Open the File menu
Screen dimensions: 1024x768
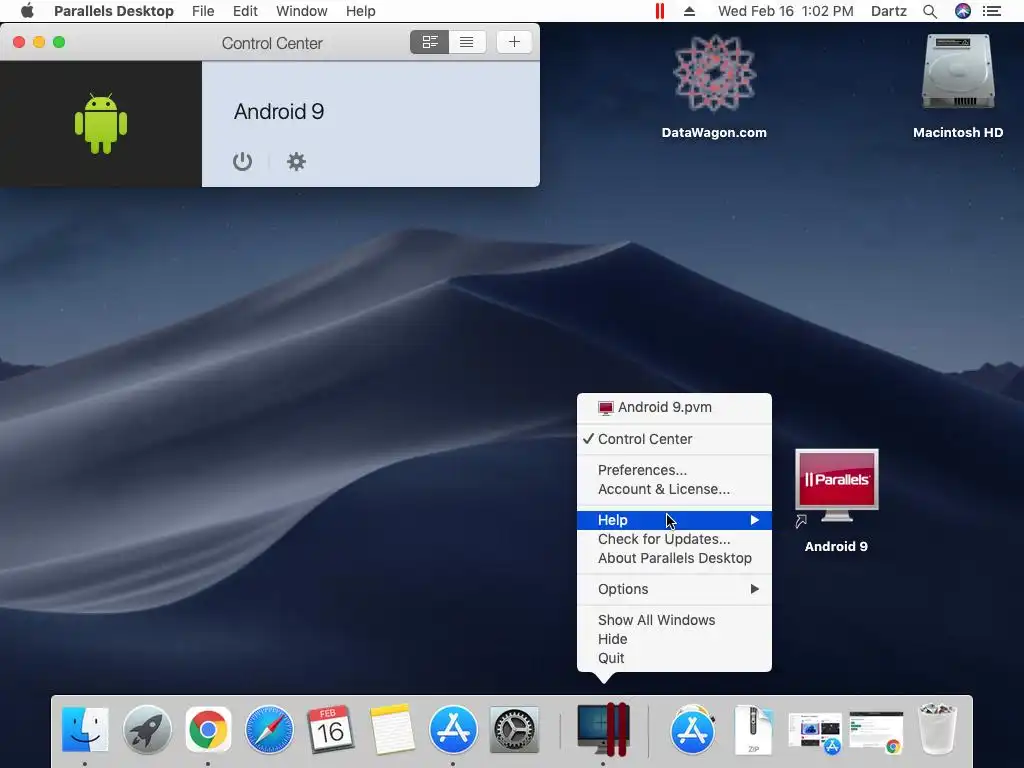pyautogui.click(x=203, y=11)
